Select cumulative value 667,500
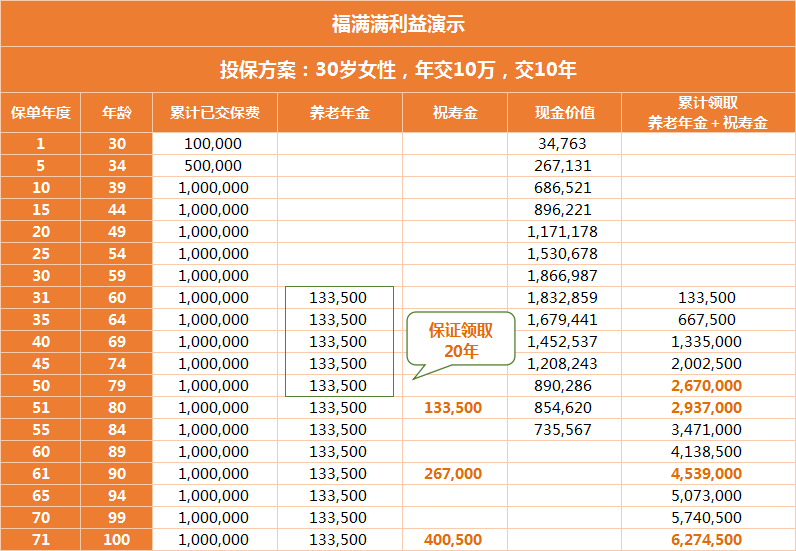 (x=707, y=320)
